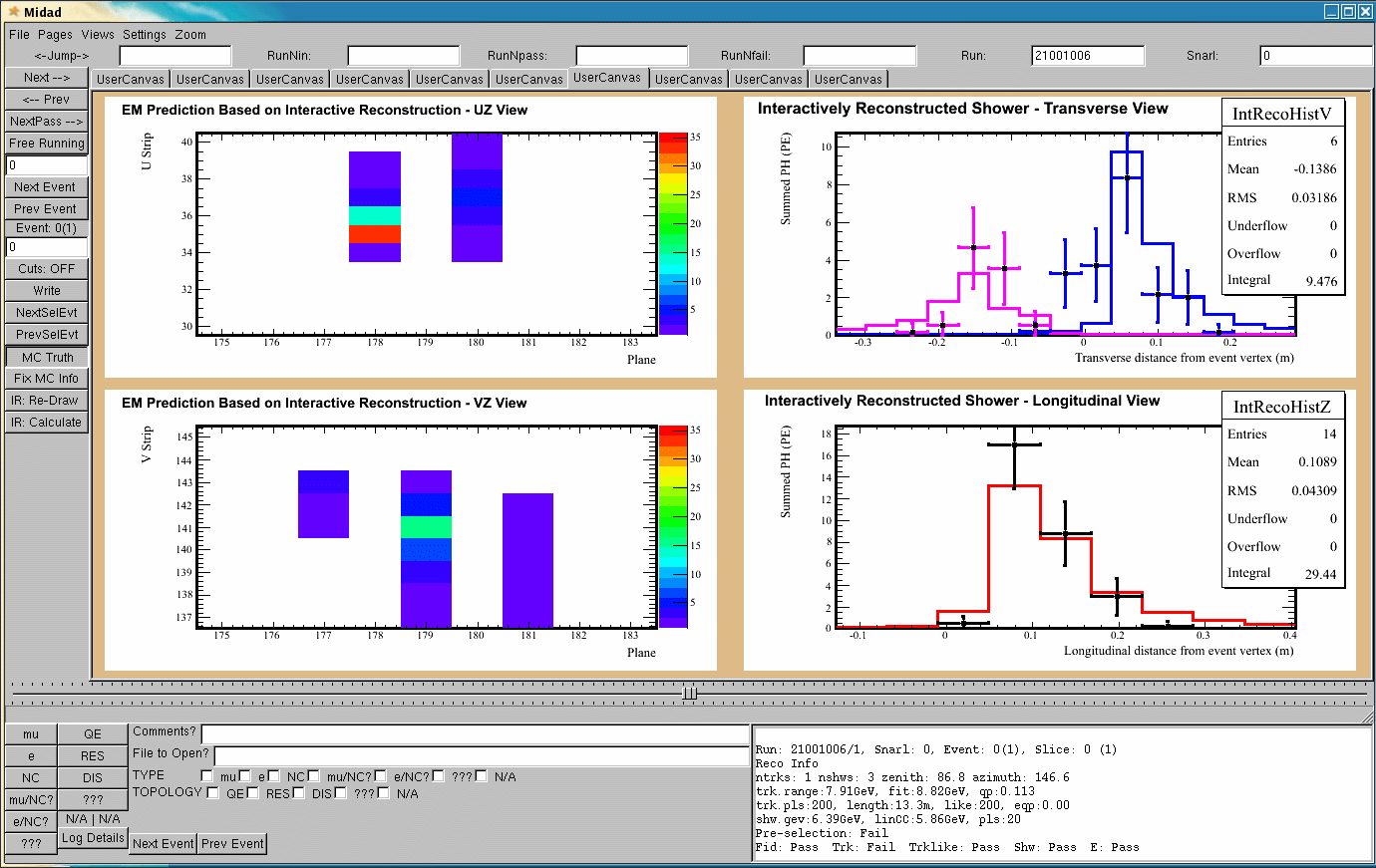The image size is (1376, 868).
Task: Click the File to Open? text field
Action: pyautogui.click(x=482, y=756)
